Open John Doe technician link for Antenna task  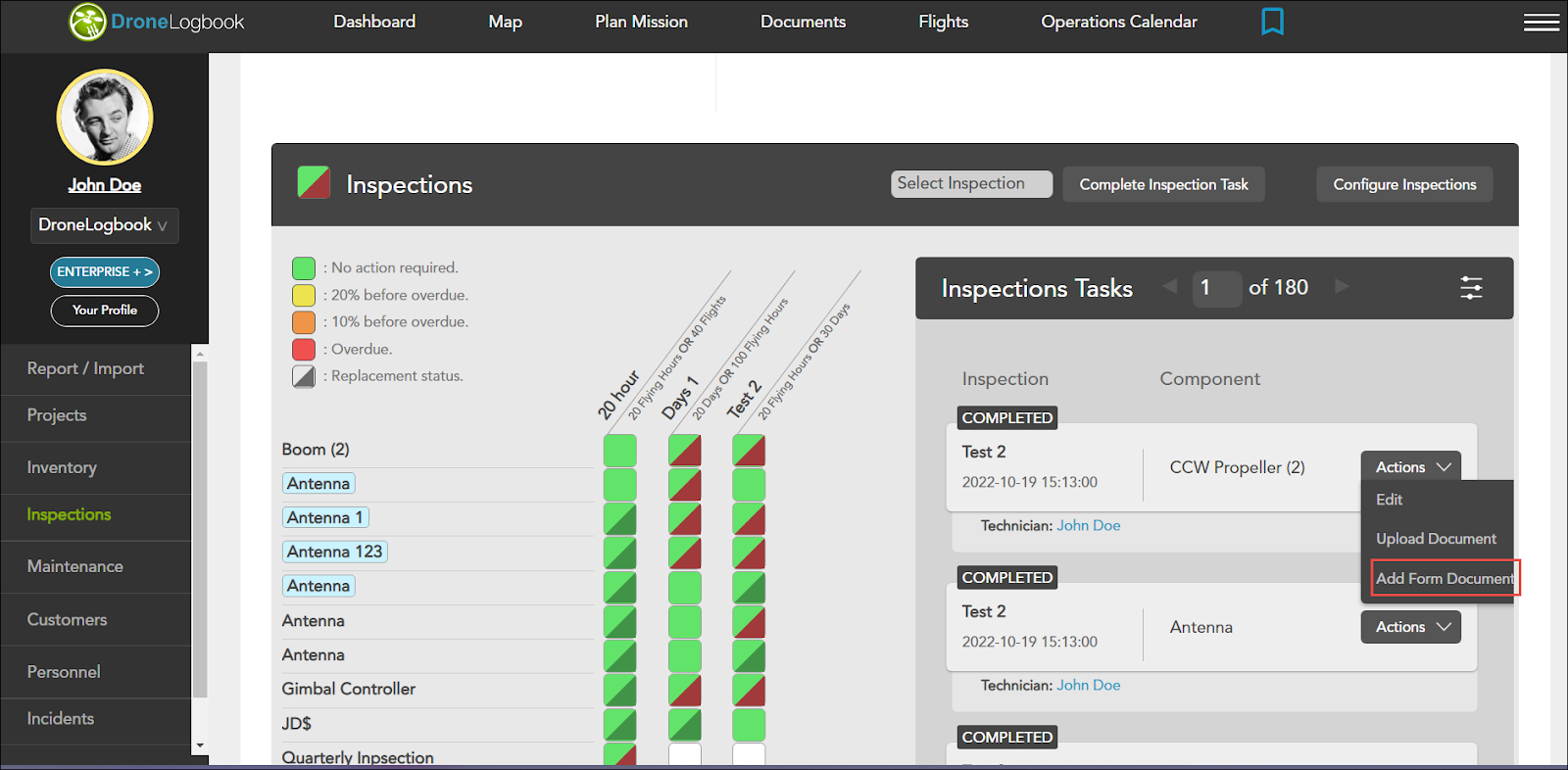tap(1088, 686)
